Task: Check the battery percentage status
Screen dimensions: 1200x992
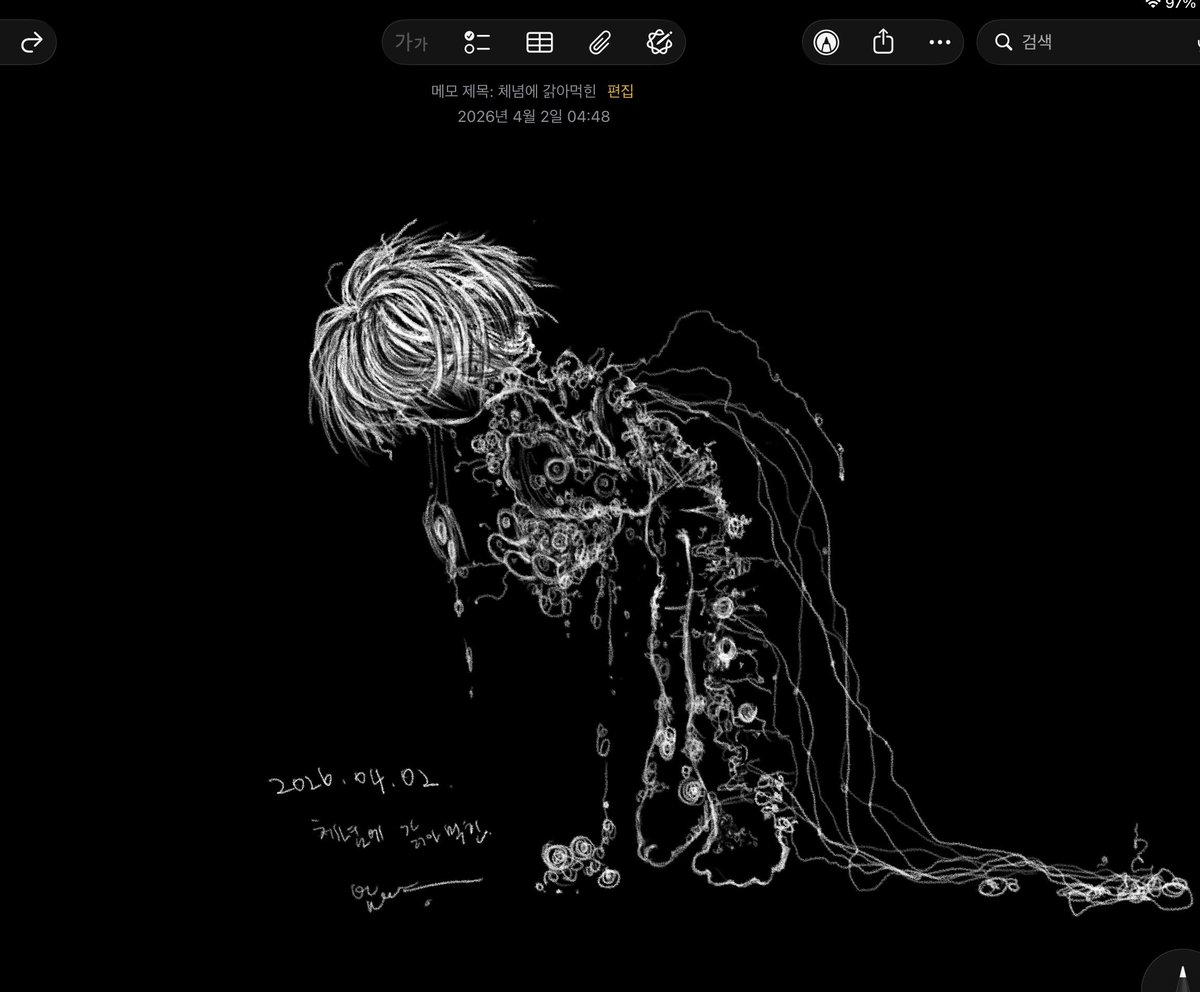Action: tap(1181, 4)
